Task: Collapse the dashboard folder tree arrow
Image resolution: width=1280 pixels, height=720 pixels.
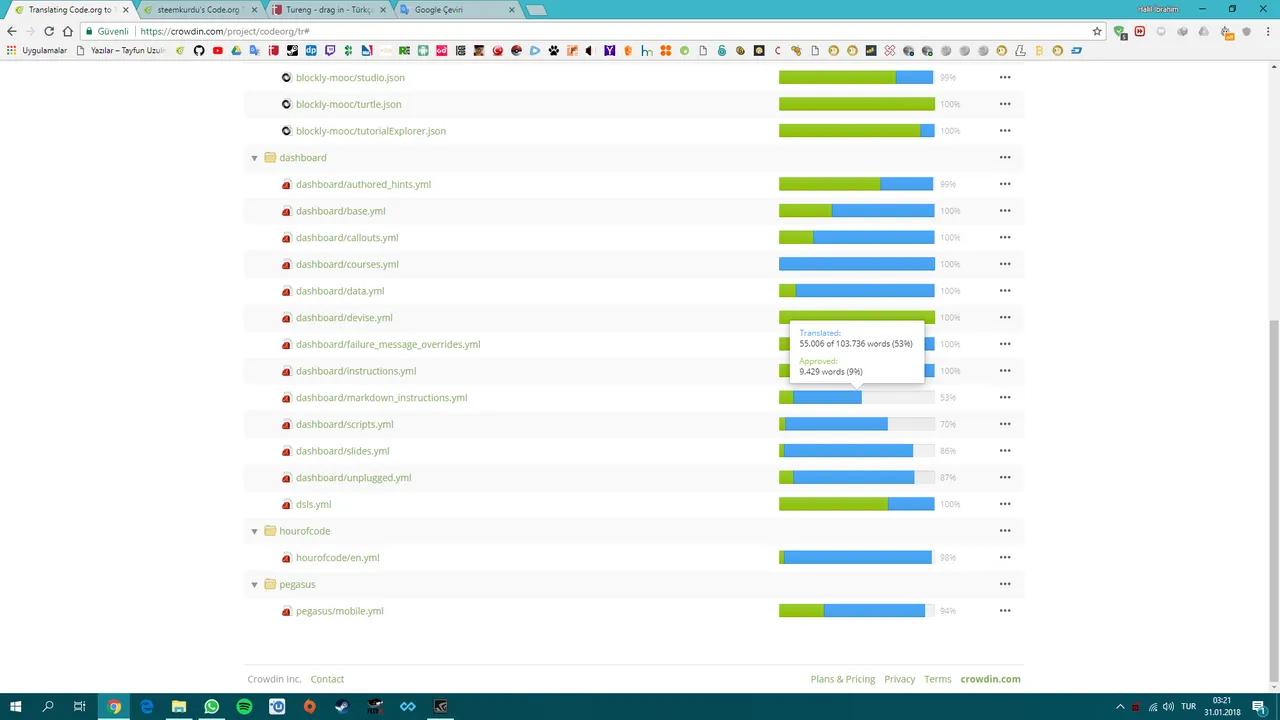Action: tap(254, 158)
